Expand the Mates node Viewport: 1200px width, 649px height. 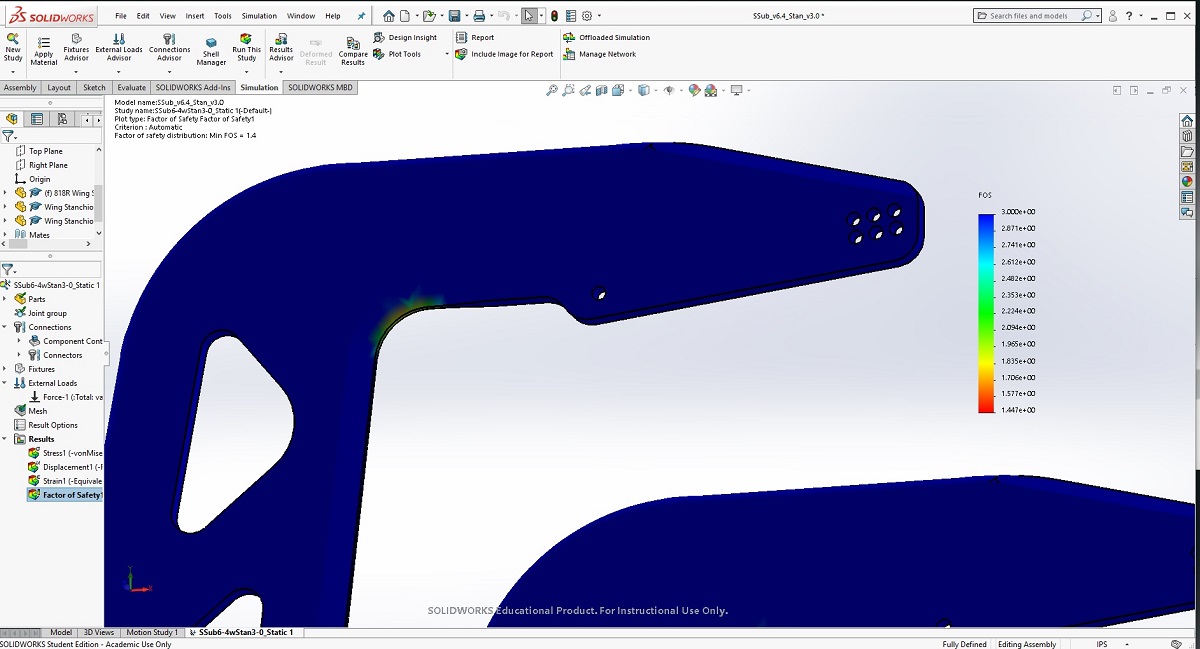(5, 235)
